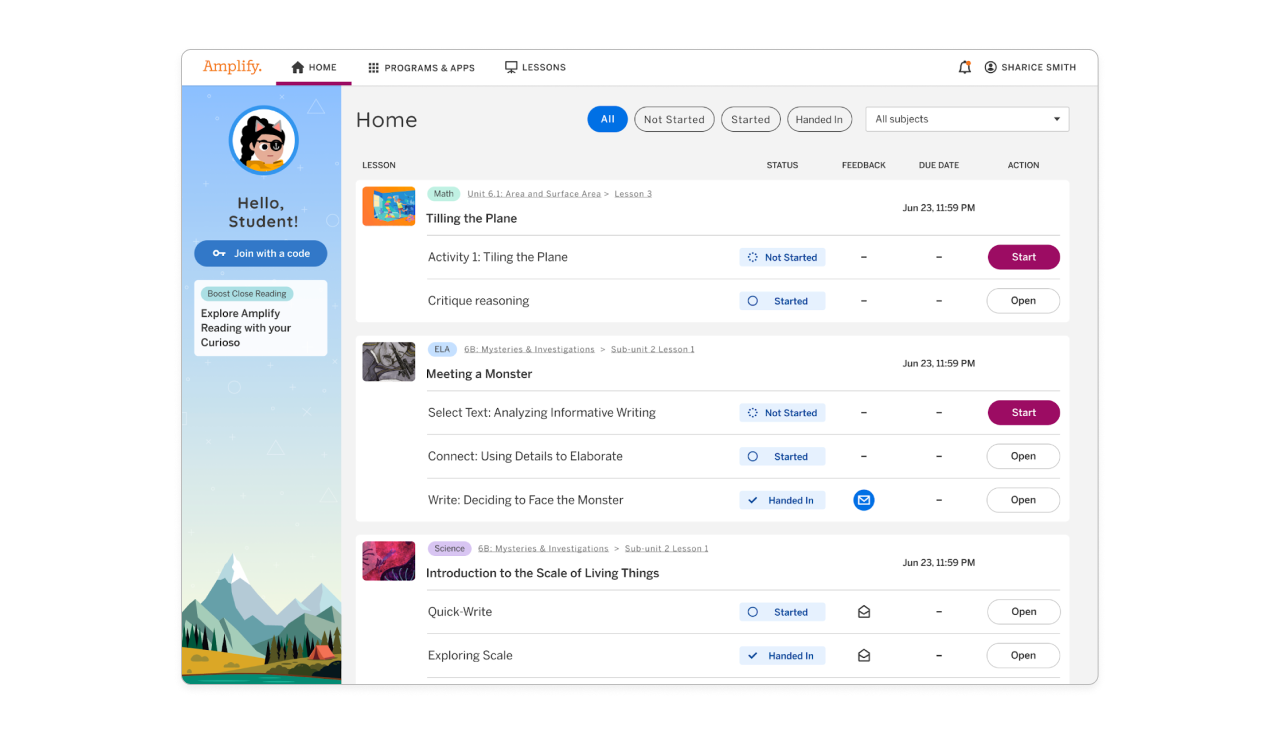Expand the All subjects dropdown
This screenshot has width=1280, height=735.
(x=967, y=119)
